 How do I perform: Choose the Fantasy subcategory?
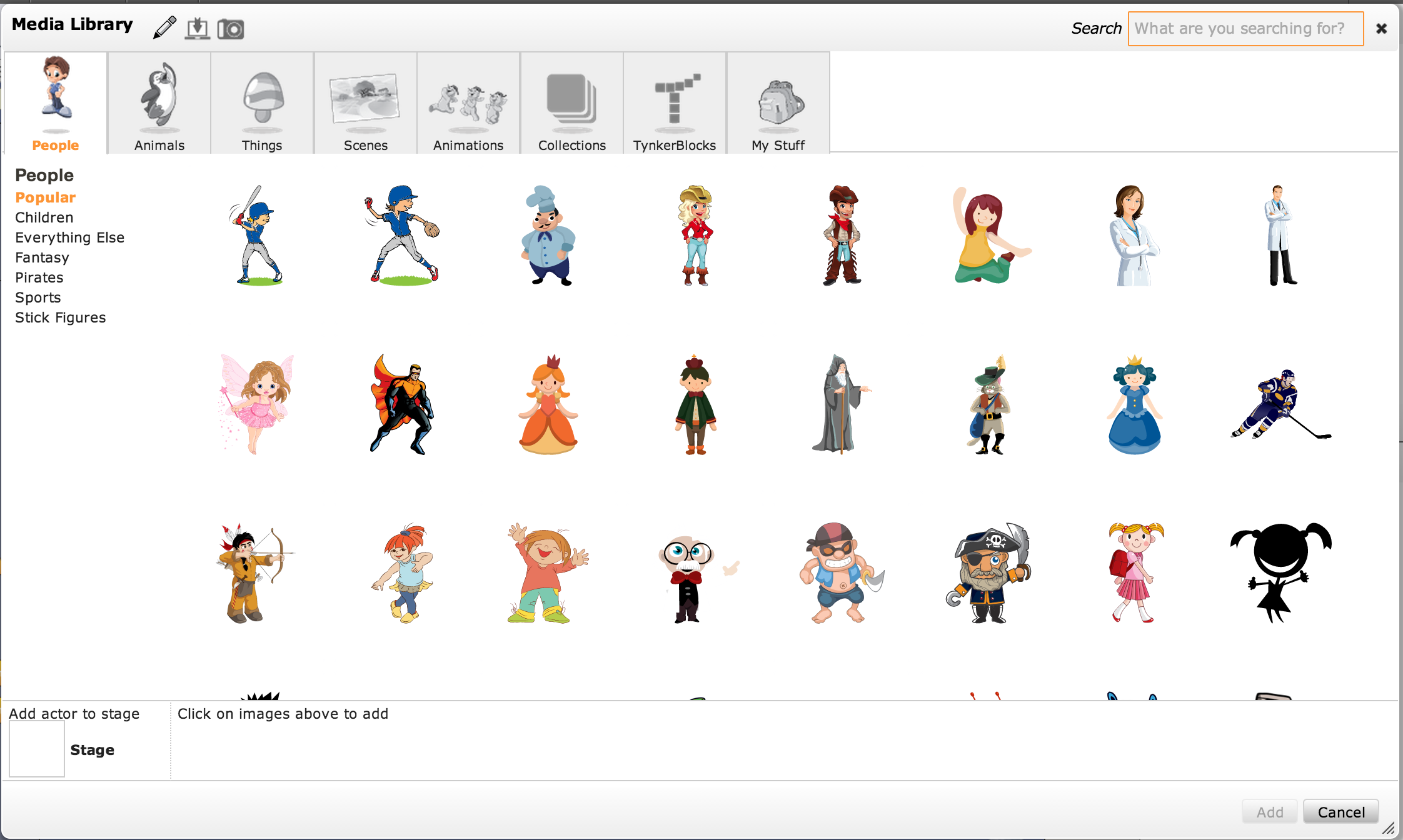pyautogui.click(x=42, y=257)
